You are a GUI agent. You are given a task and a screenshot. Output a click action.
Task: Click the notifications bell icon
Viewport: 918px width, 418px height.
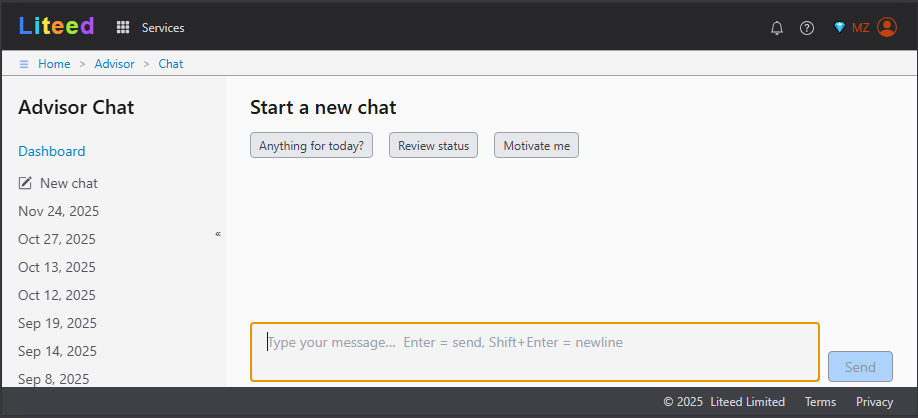tap(777, 28)
